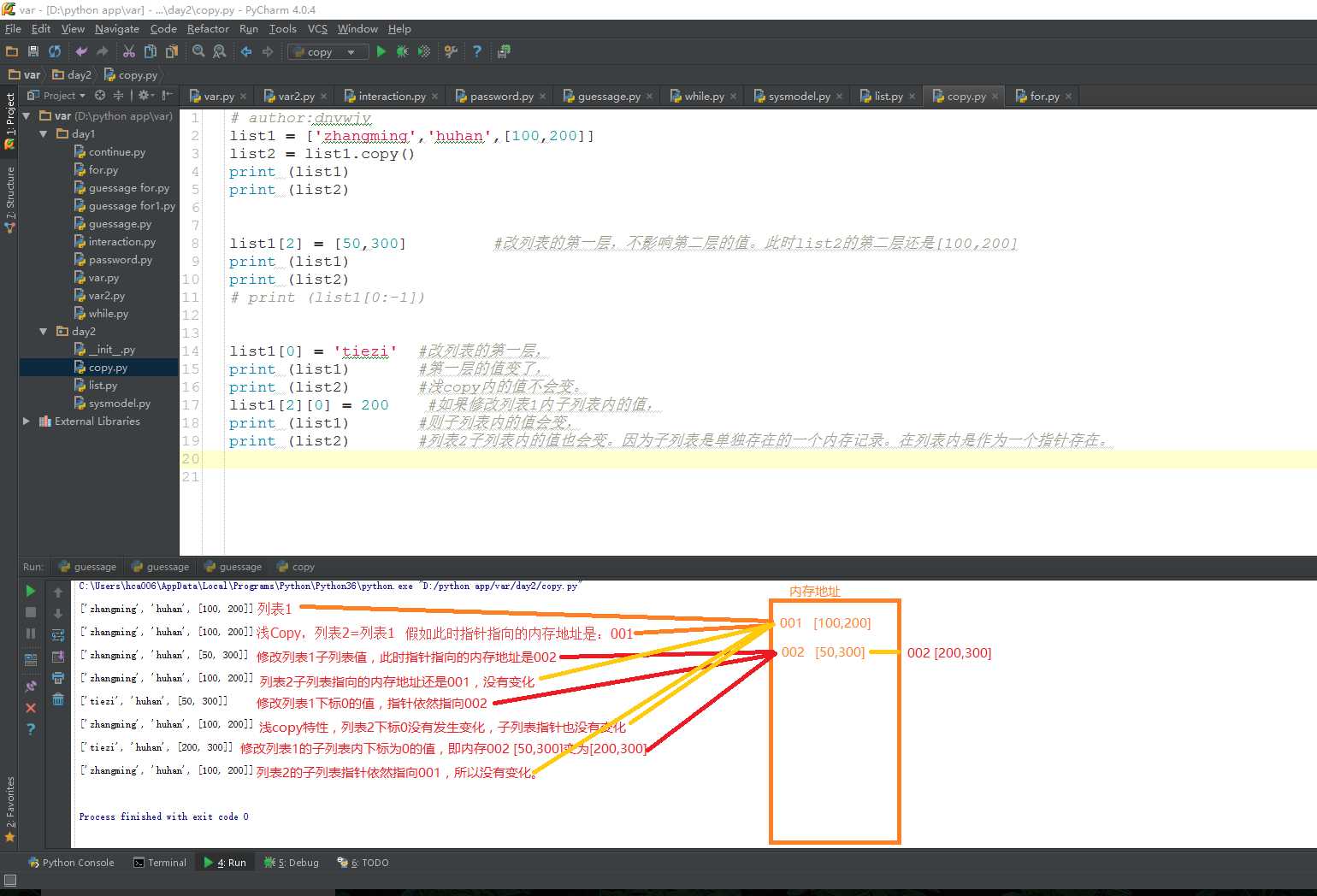Run 'copy' with the green toolbar play button
The width and height of the screenshot is (1317, 896).
point(381,51)
